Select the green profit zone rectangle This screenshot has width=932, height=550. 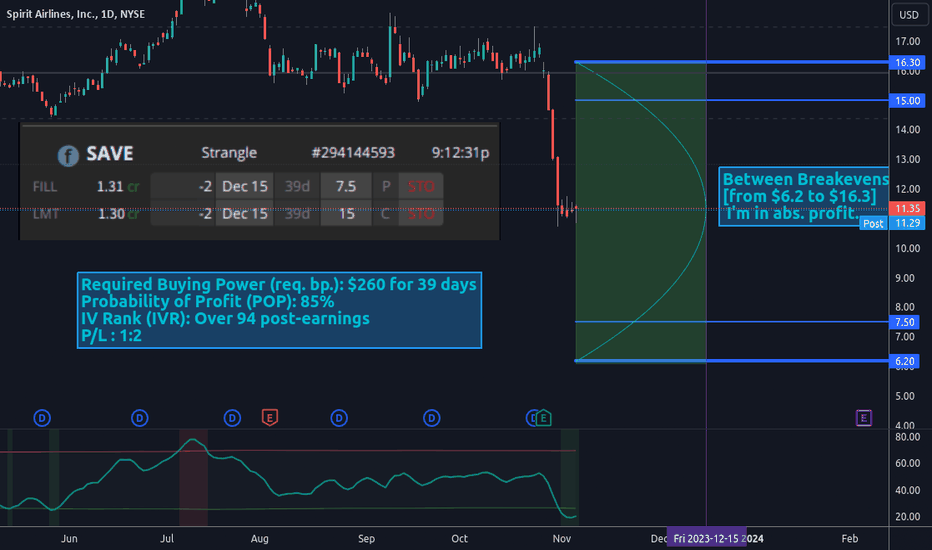click(x=641, y=211)
